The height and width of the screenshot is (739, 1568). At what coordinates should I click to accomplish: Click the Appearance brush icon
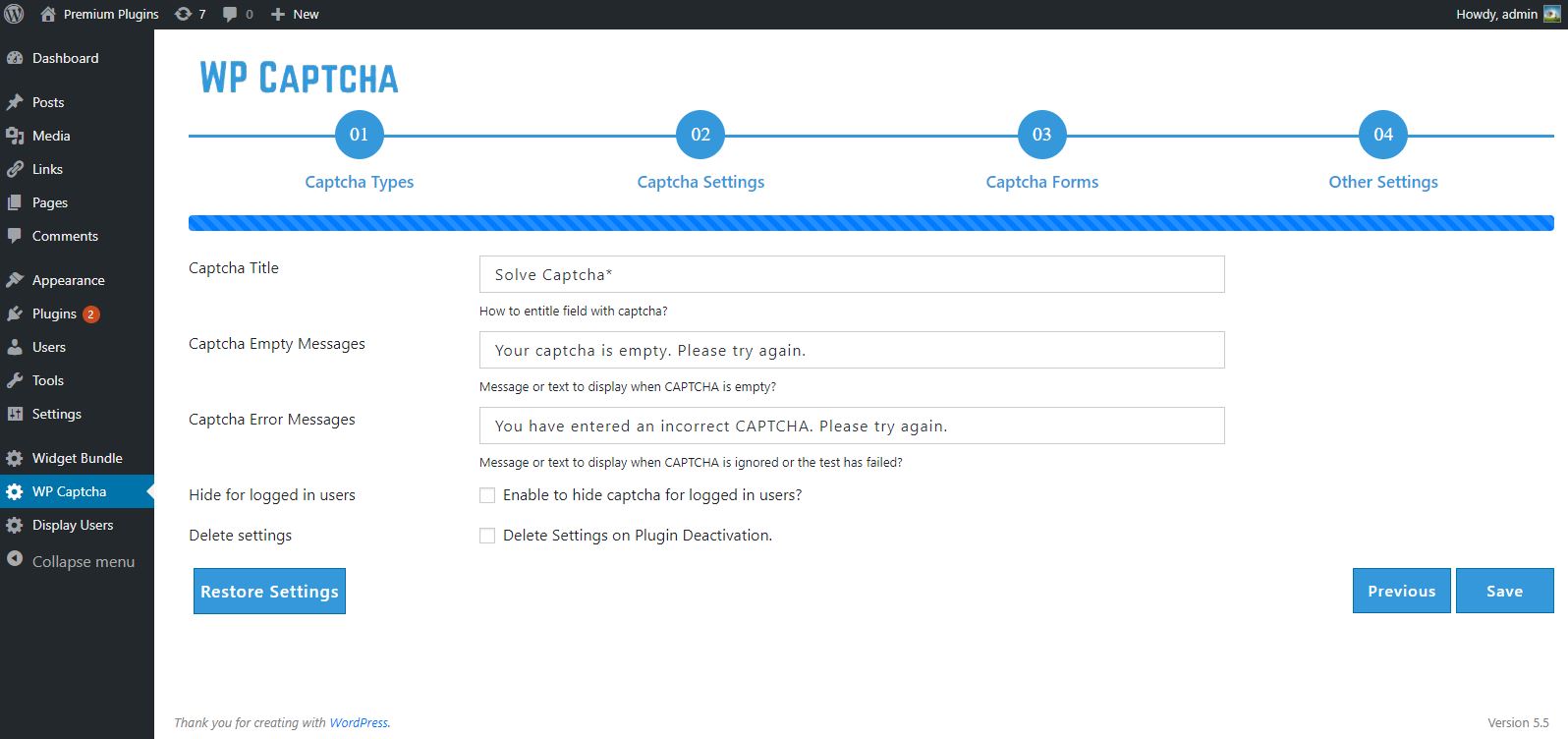click(15, 280)
